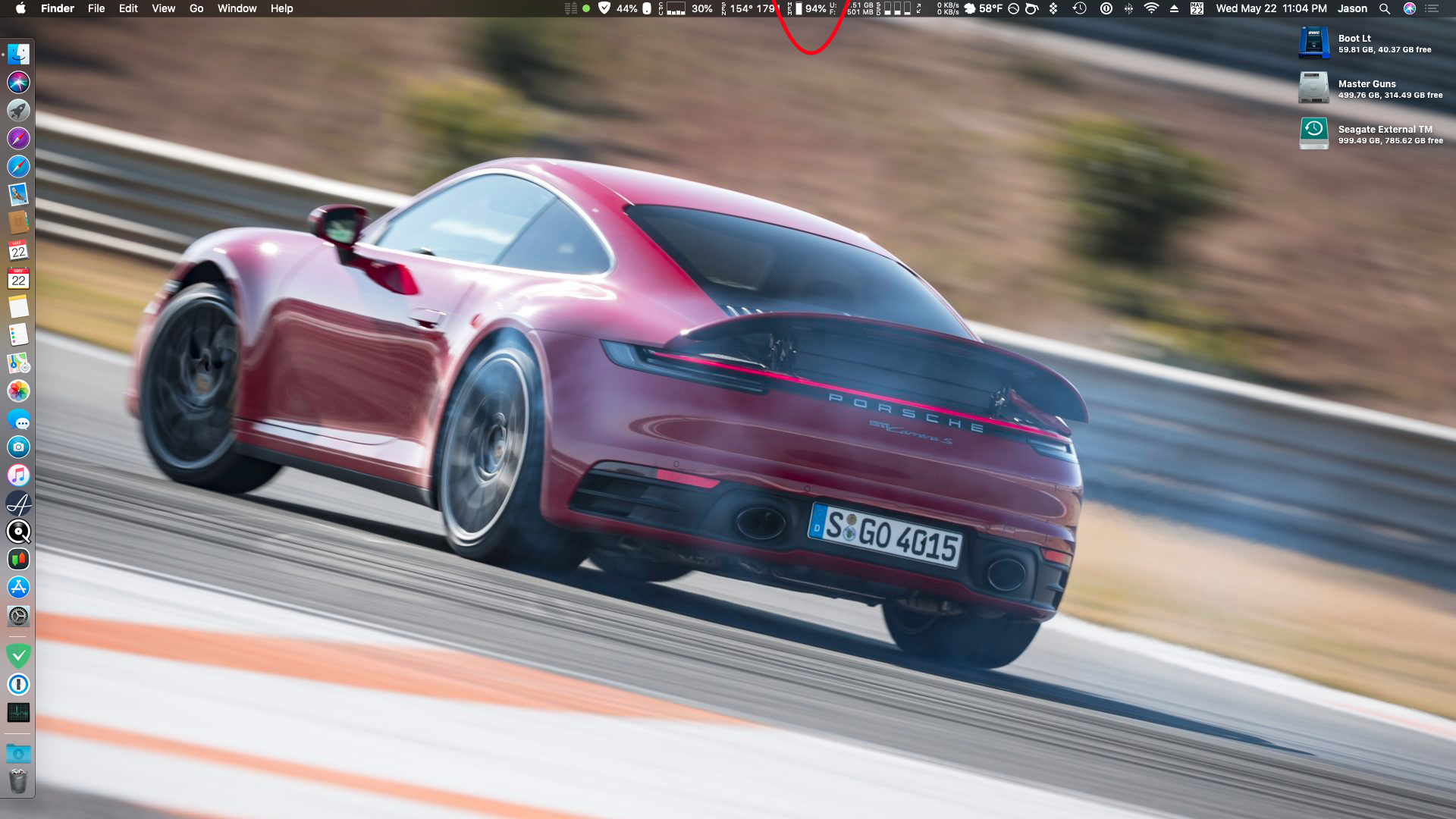Click the Wi-Fi status menu icon

(1151, 8)
